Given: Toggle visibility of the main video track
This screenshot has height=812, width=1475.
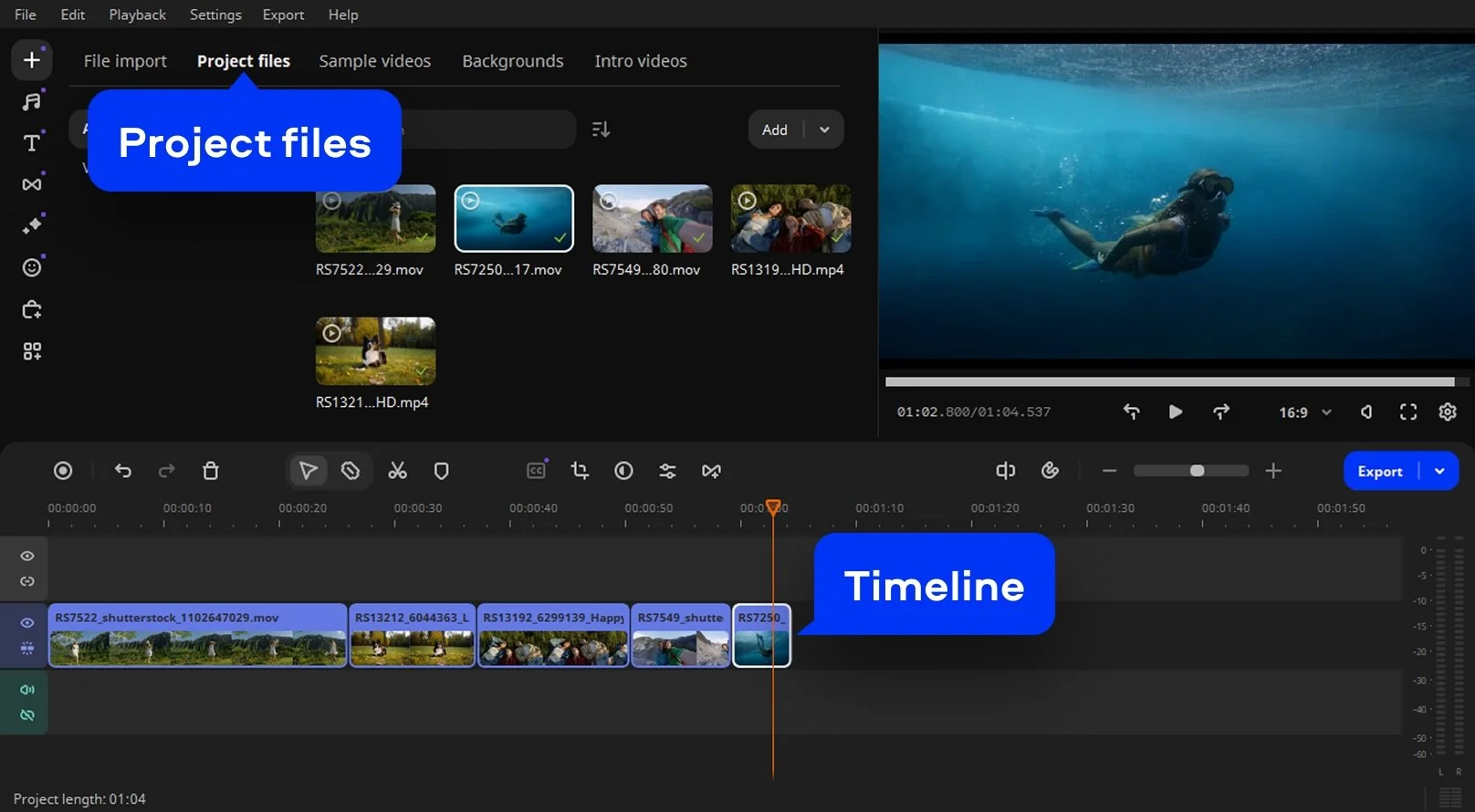Looking at the screenshot, I should 27,623.
